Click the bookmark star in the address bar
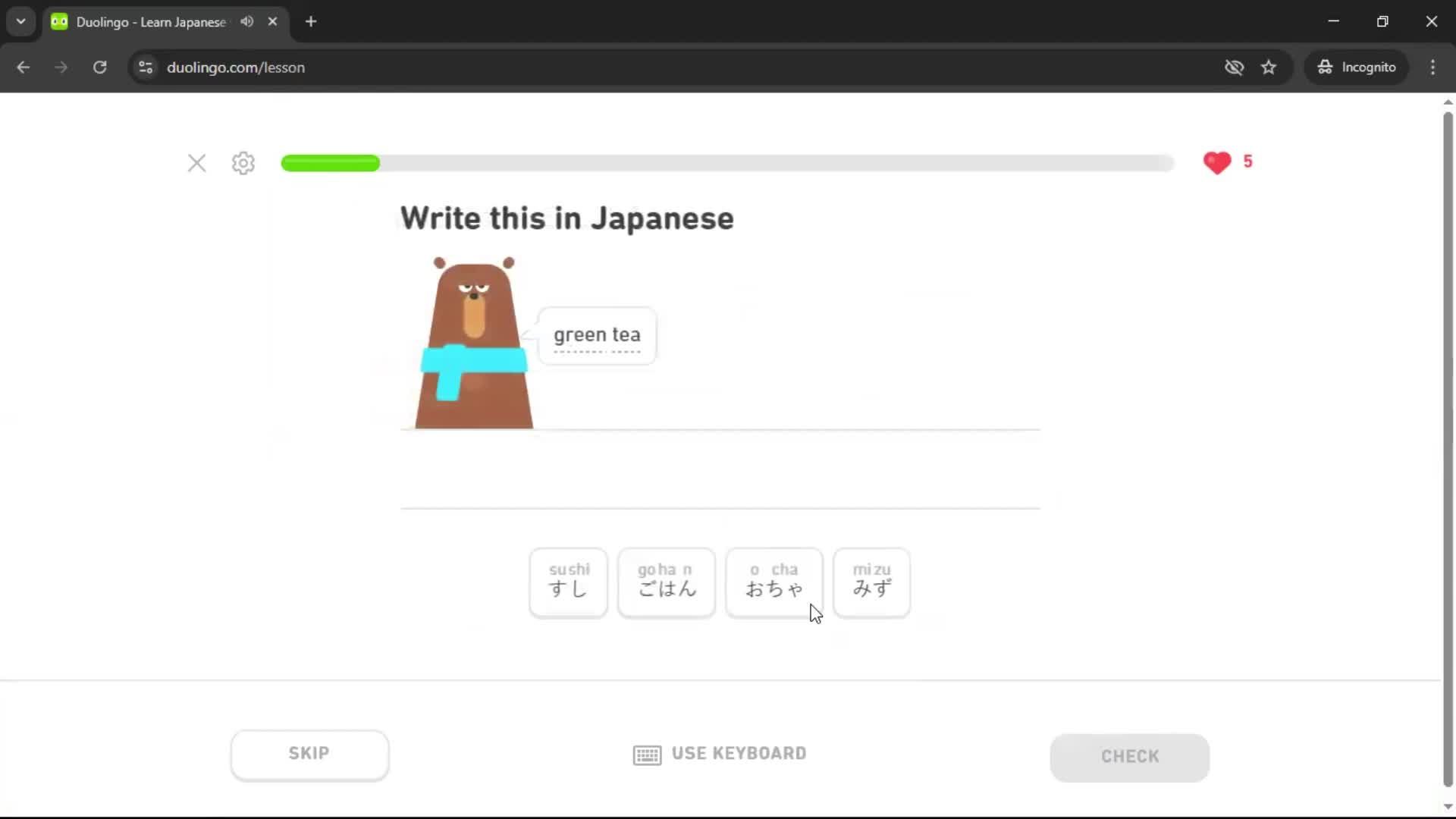The image size is (1456, 819). point(1269,67)
